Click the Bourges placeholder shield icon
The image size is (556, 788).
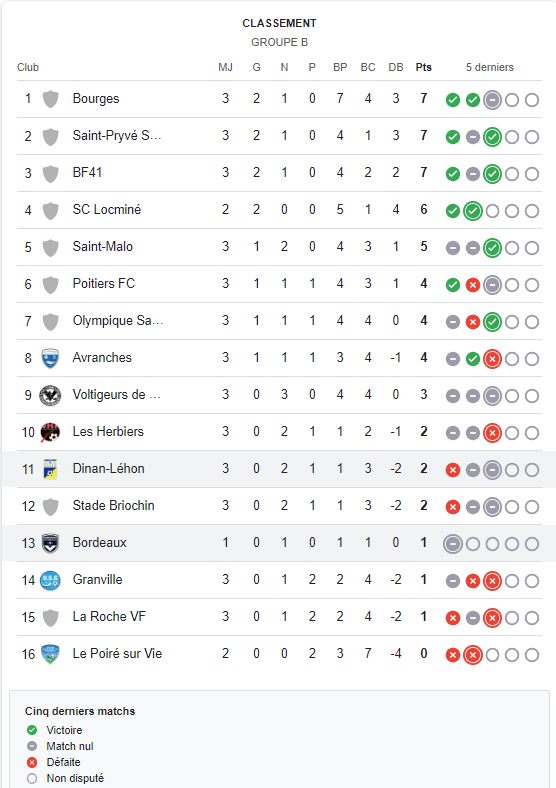click(x=50, y=99)
